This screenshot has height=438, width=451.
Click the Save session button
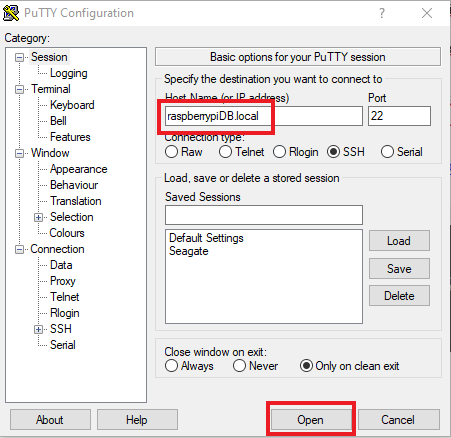(x=399, y=269)
